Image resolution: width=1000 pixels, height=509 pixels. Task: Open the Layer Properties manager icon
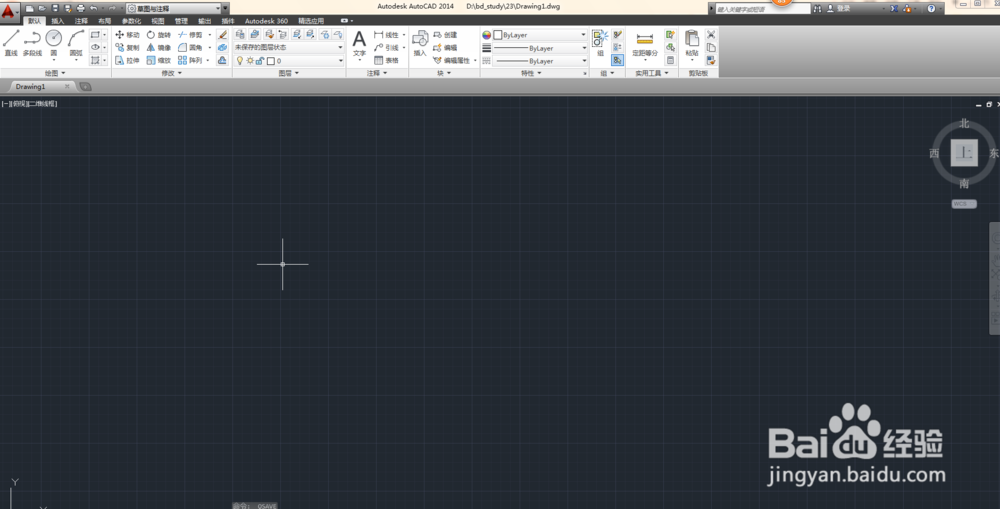tap(240, 34)
